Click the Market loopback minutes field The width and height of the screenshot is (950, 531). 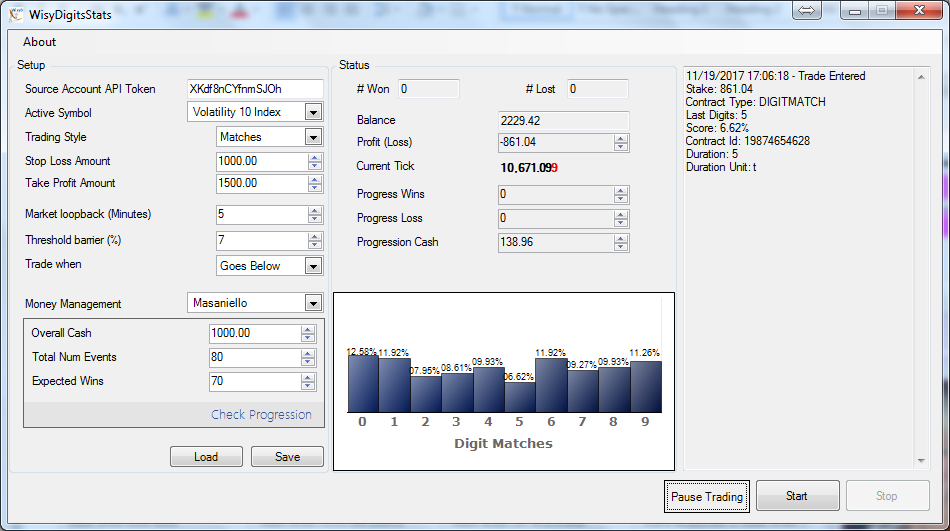(262, 214)
